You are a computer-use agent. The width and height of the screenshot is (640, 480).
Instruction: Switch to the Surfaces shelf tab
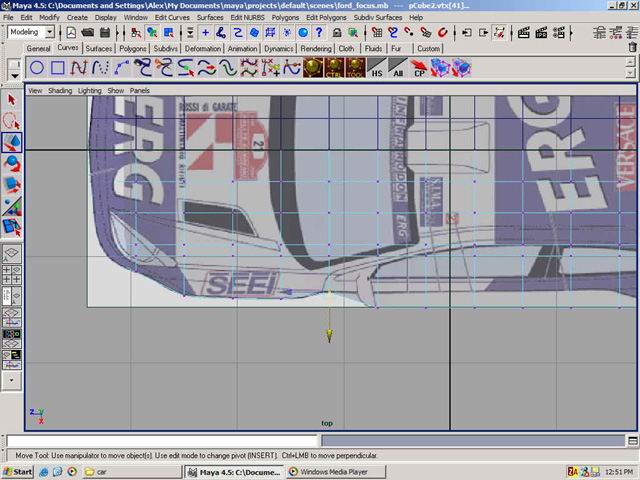click(99, 48)
